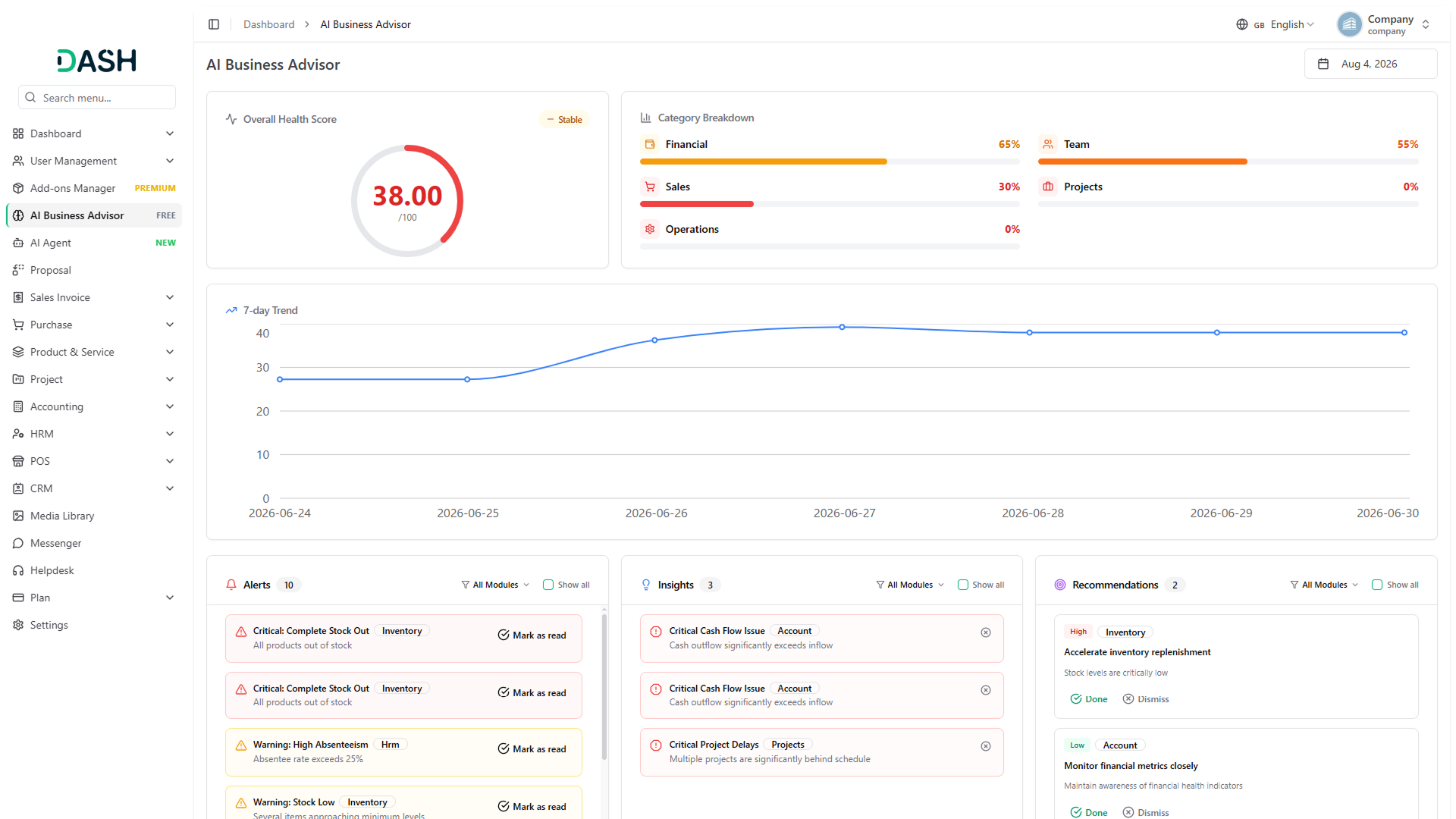Click the Proposal sidebar icon
This screenshot has width=1456, height=819.
18,270
